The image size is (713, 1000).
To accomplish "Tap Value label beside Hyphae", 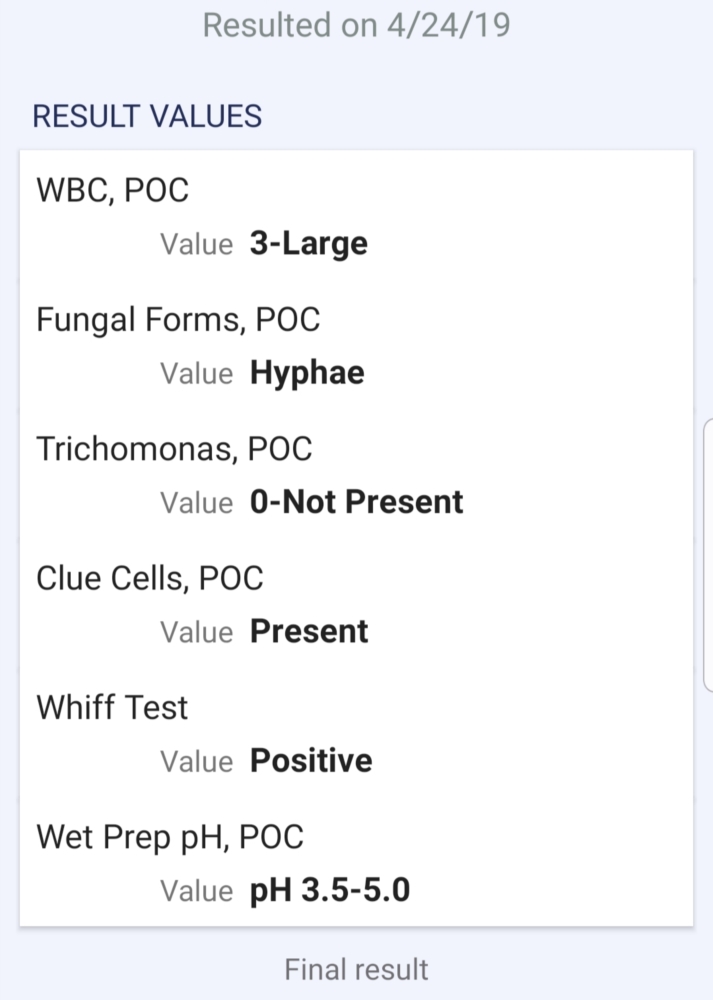I will pyautogui.click(x=196, y=374).
